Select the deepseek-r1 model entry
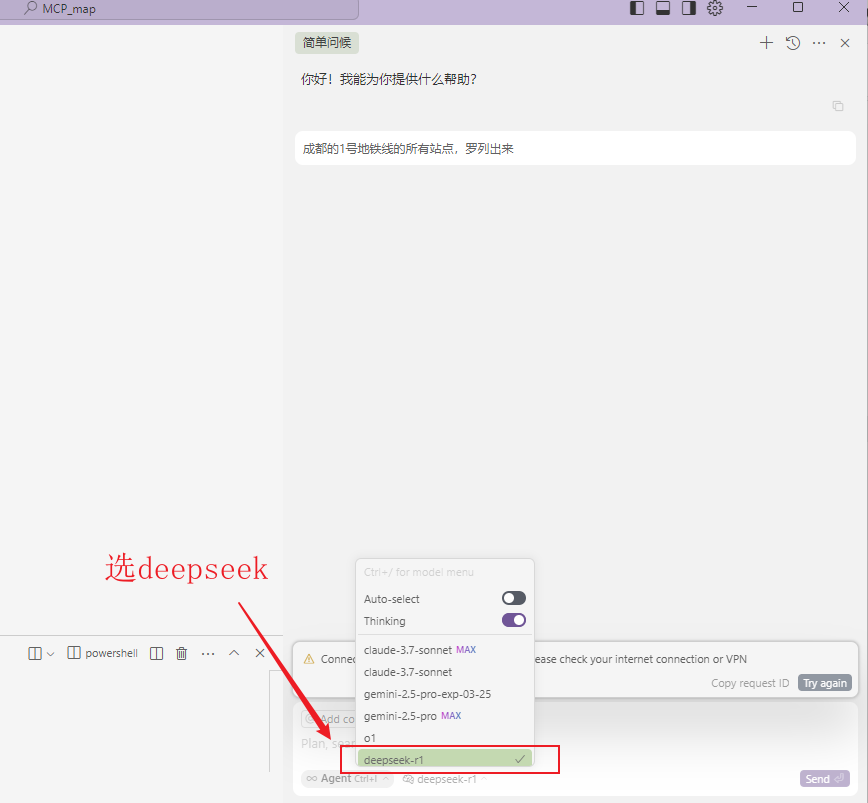The image size is (868, 803). [445, 759]
